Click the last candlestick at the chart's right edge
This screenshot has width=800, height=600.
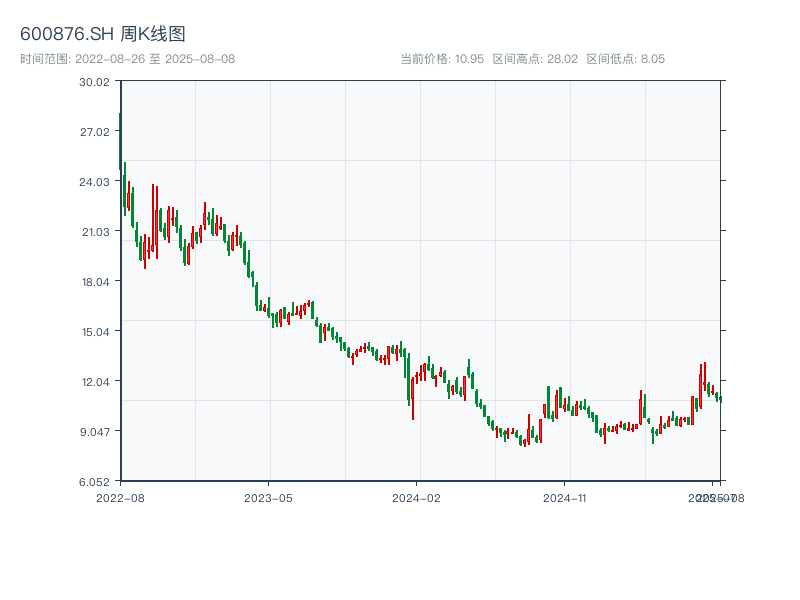tap(720, 399)
